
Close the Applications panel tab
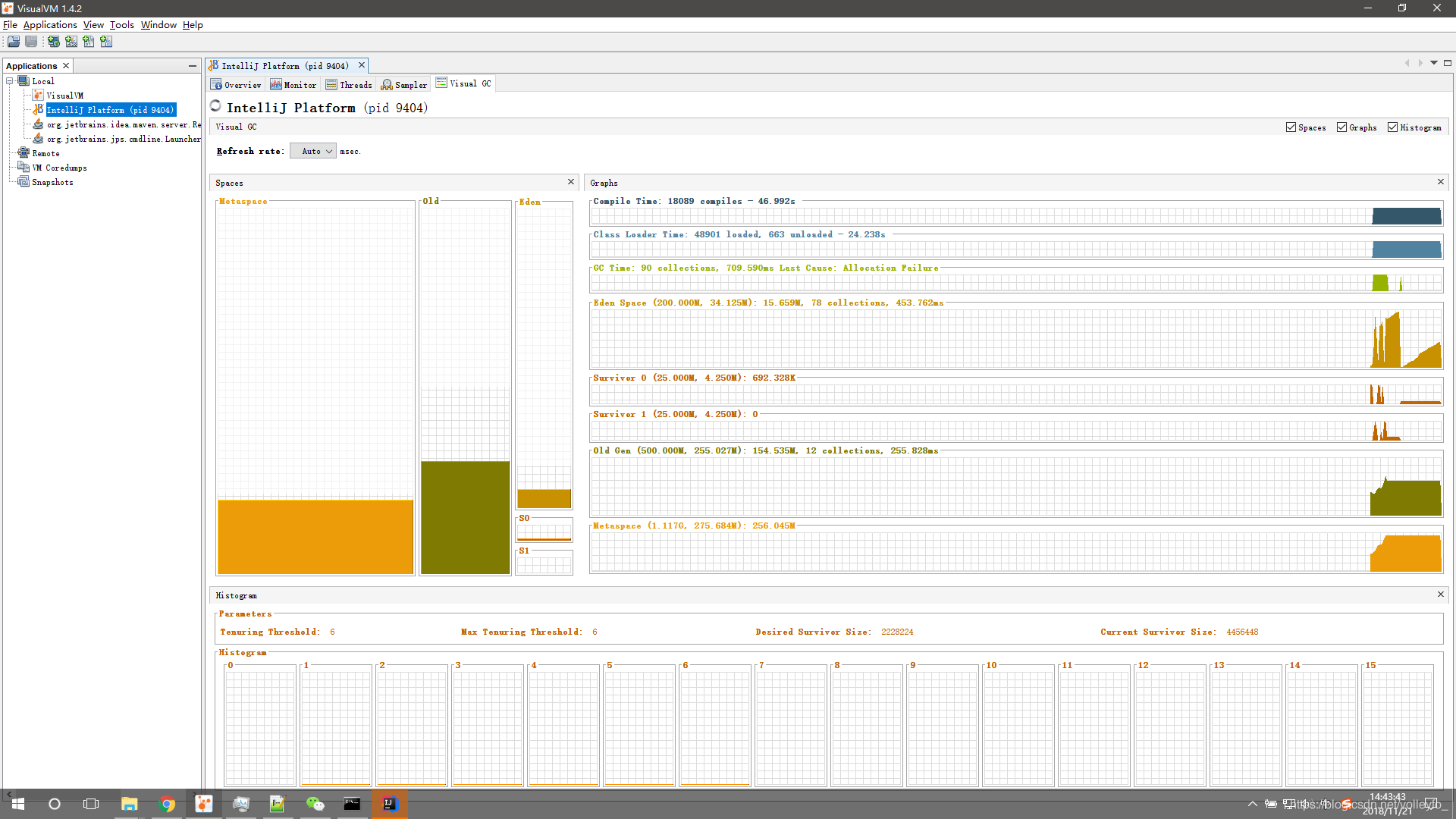point(66,66)
